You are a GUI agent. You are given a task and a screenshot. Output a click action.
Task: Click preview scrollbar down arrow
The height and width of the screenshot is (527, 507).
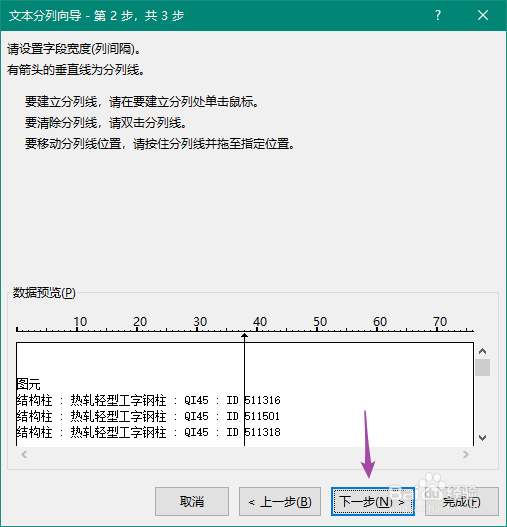[x=482, y=438]
